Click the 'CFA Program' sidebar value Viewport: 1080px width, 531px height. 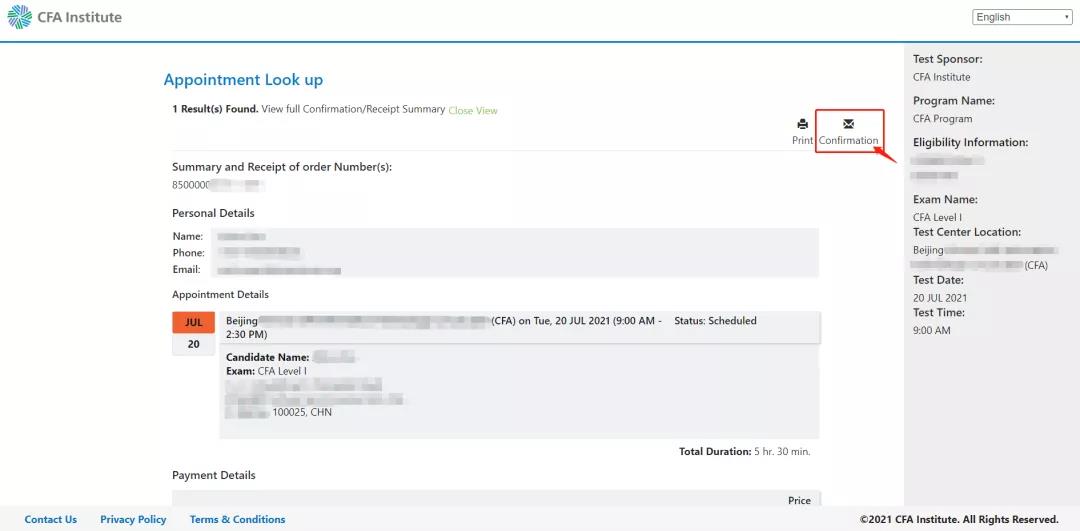click(x=943, y=118)
